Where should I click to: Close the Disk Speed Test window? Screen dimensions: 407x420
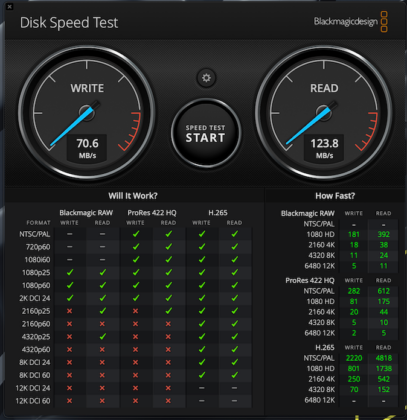(x=9, y=6)
